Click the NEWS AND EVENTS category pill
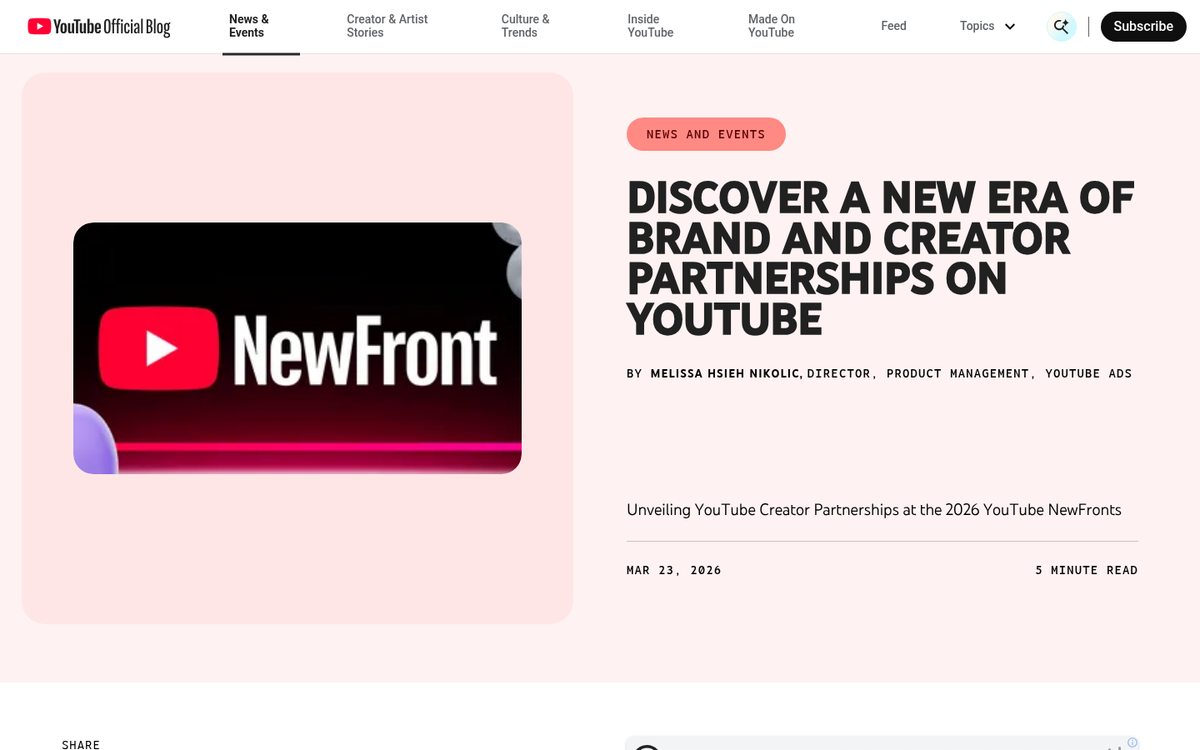The image size is (1200, 750). click(706, 134)
